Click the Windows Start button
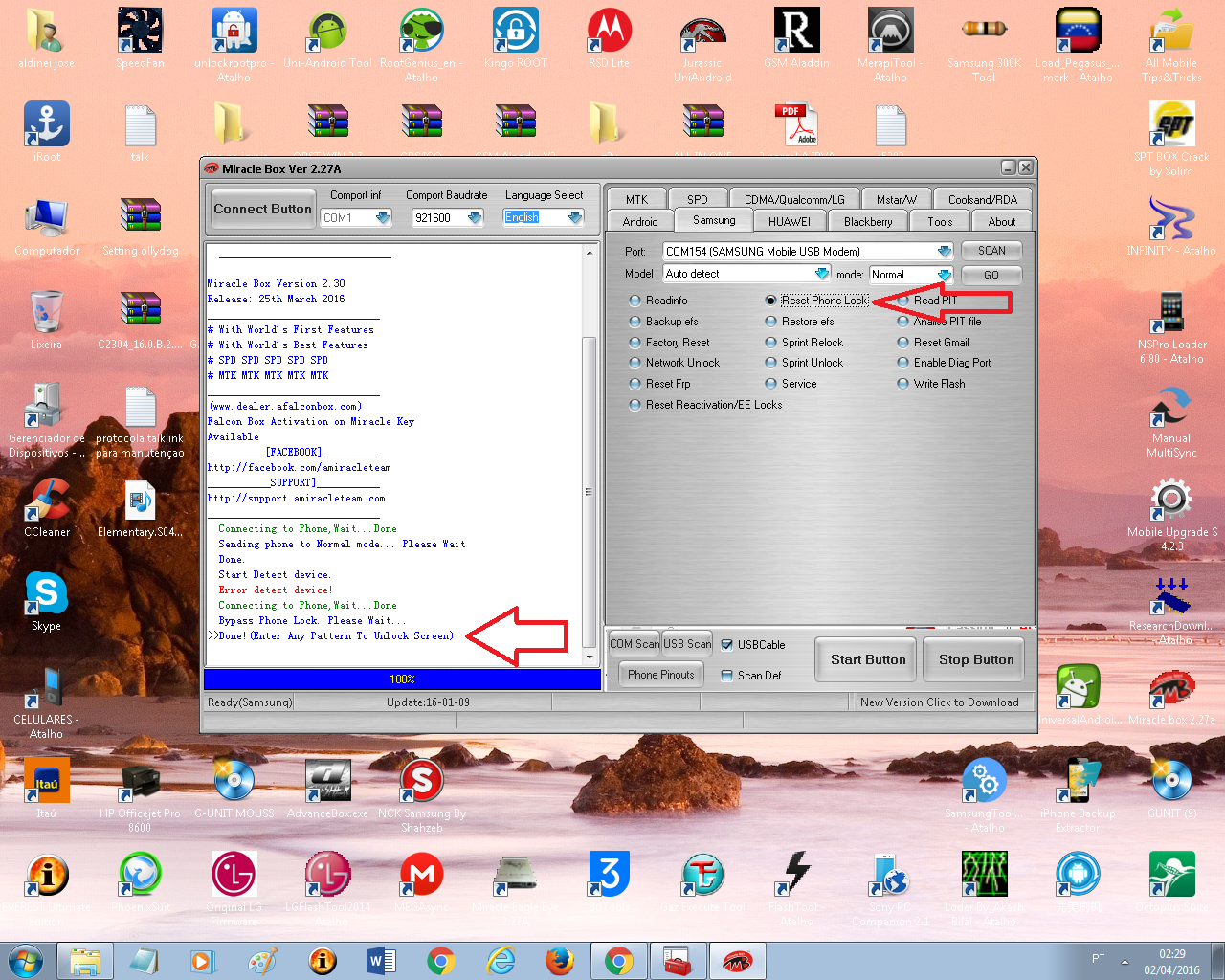This screenshot has width=1225, height=980. 26,960
